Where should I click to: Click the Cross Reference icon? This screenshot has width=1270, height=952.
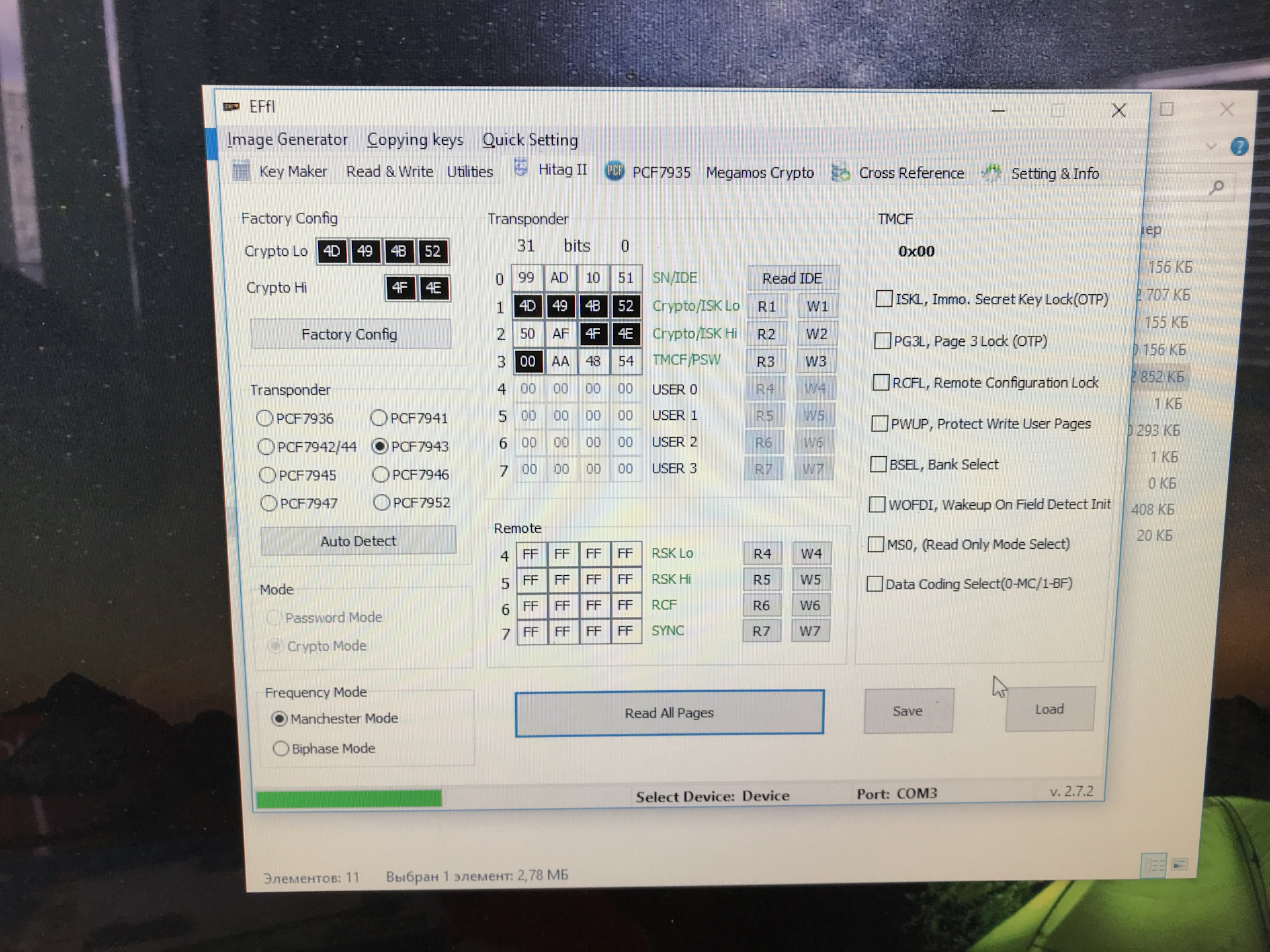click(841, 173)
